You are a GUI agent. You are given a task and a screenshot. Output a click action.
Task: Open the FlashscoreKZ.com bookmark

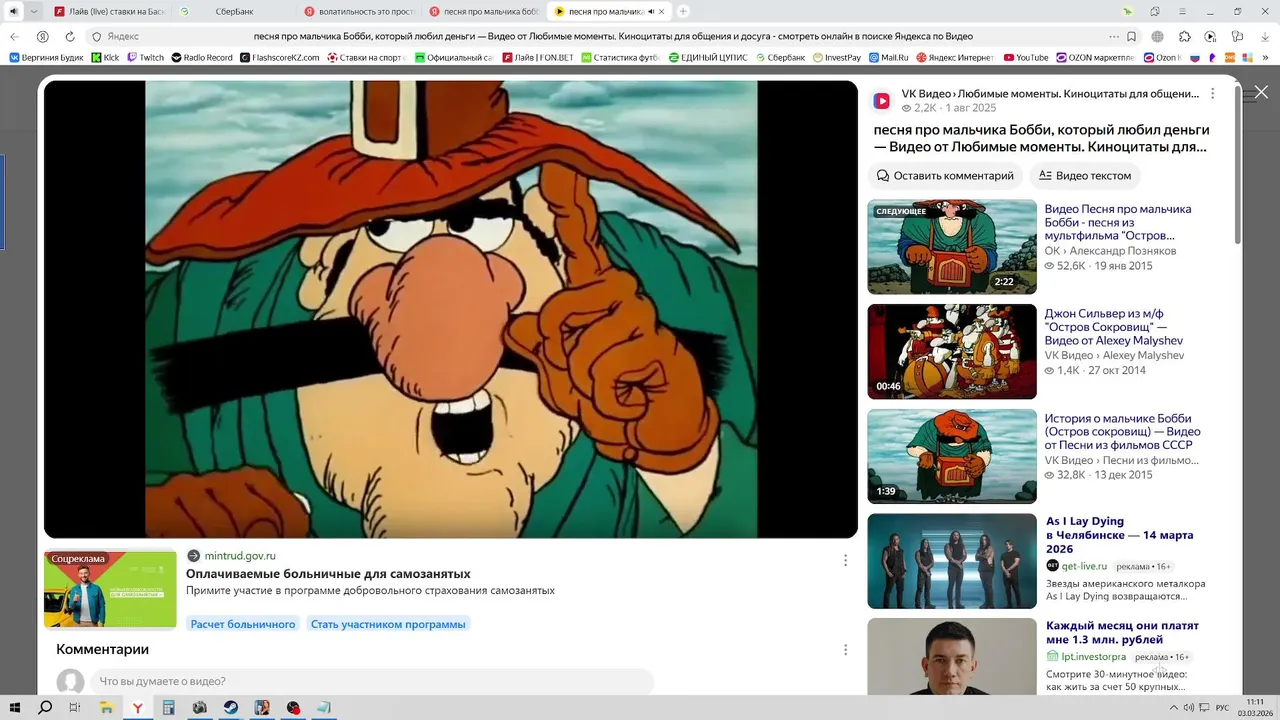[x=280, y=57]
